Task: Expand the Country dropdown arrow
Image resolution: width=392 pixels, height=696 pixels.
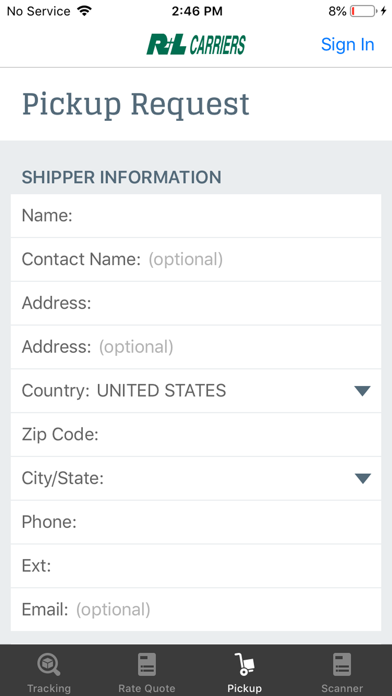Action: pos(362,391)
